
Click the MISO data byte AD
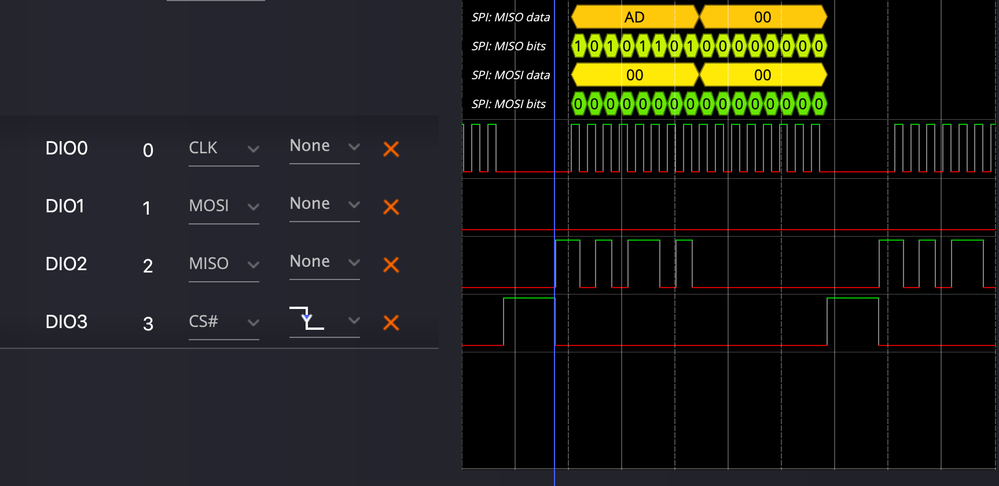(x=635, y=17)
